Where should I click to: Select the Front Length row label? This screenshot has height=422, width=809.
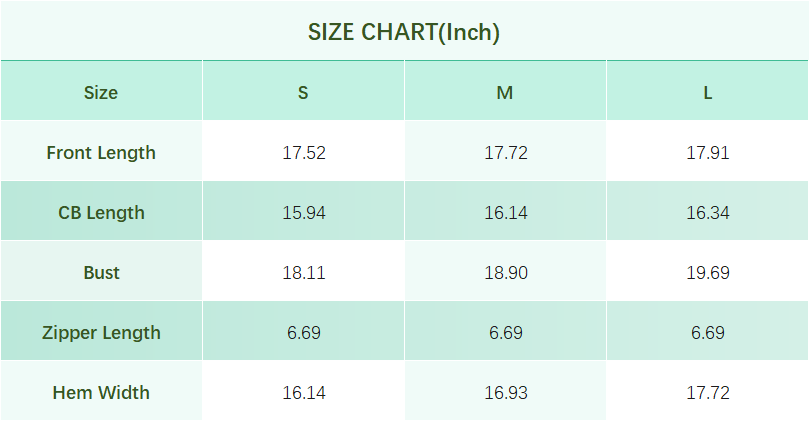[101, 153]
